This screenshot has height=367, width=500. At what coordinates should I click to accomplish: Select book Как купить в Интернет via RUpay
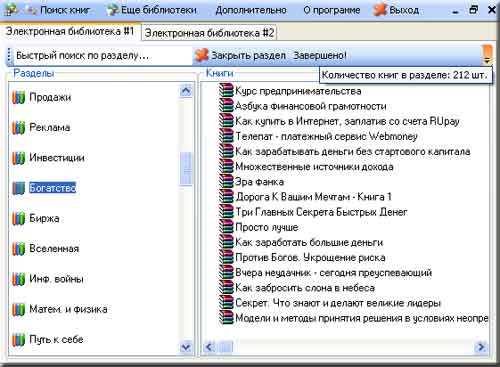(347, 121)
